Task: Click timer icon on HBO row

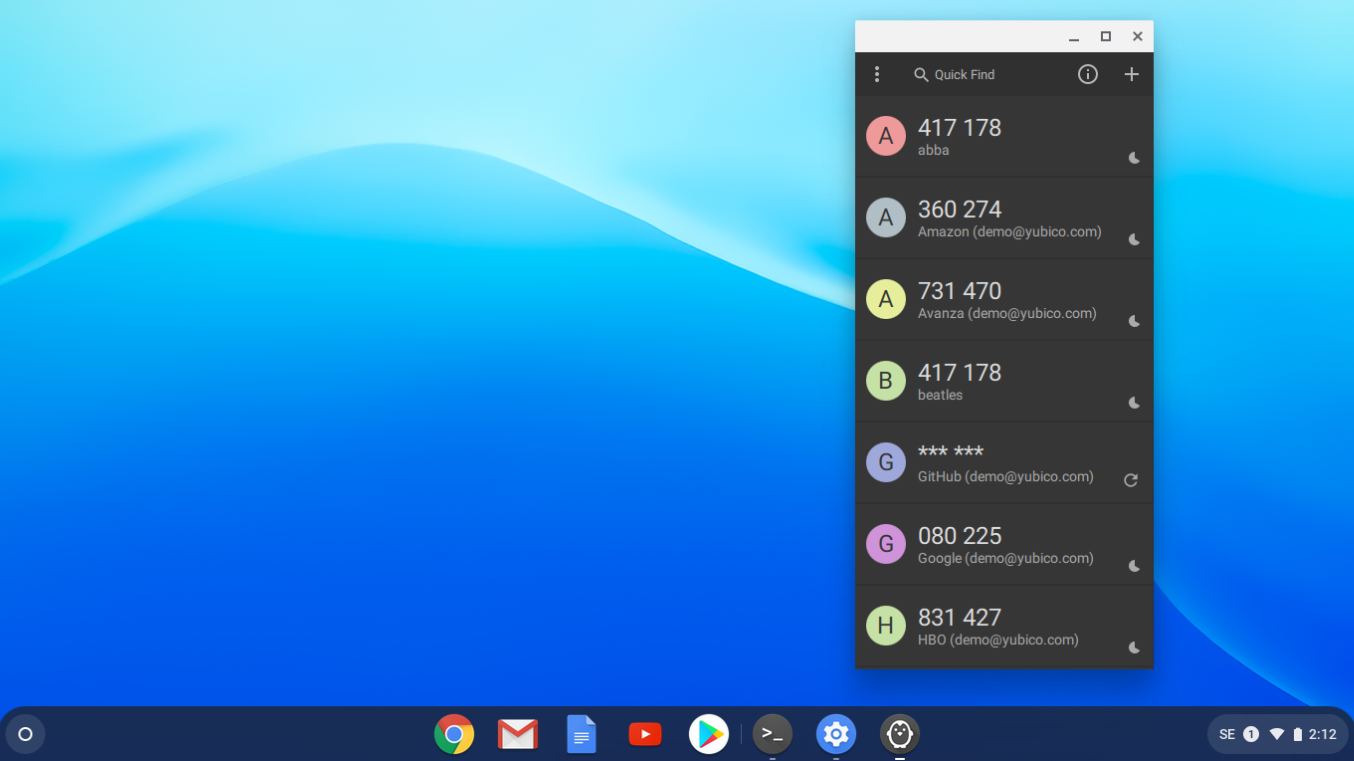Action: 1134,648
